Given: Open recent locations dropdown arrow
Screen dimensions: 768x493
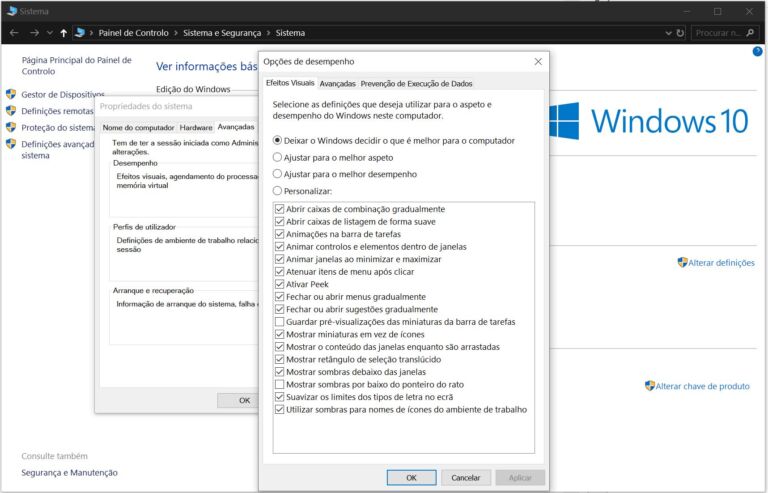Looking at the screenshot, I should pyautogui.click(x=49, y=33).
